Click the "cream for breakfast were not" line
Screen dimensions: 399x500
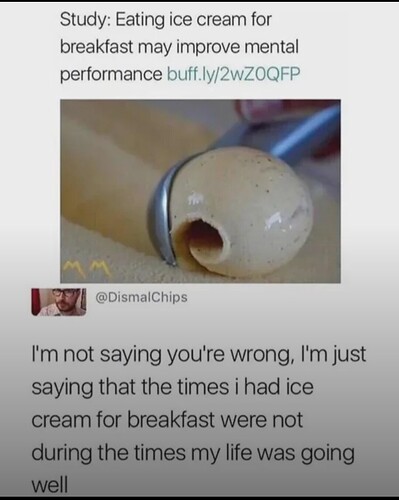[x=167, y=419]
